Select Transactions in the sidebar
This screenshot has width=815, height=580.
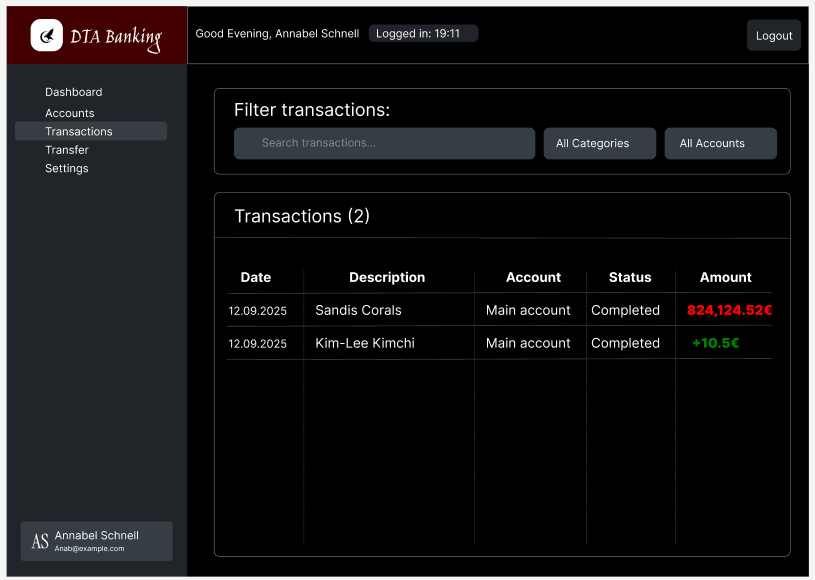pos(79,131)
